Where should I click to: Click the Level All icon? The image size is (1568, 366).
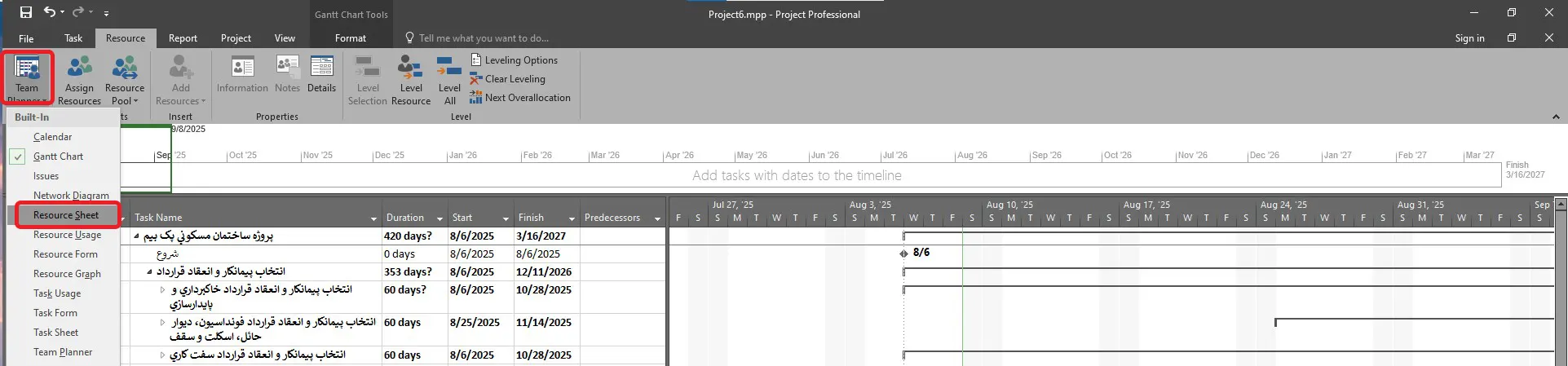point(449,69)
